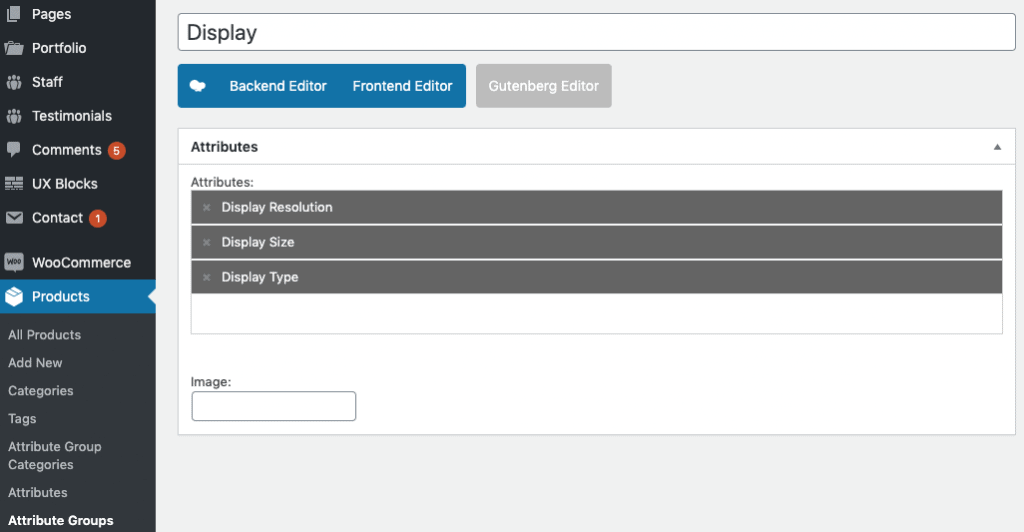Click the Staff people icon
This screenshot has width=1024, height=532.
pos(14,82)
